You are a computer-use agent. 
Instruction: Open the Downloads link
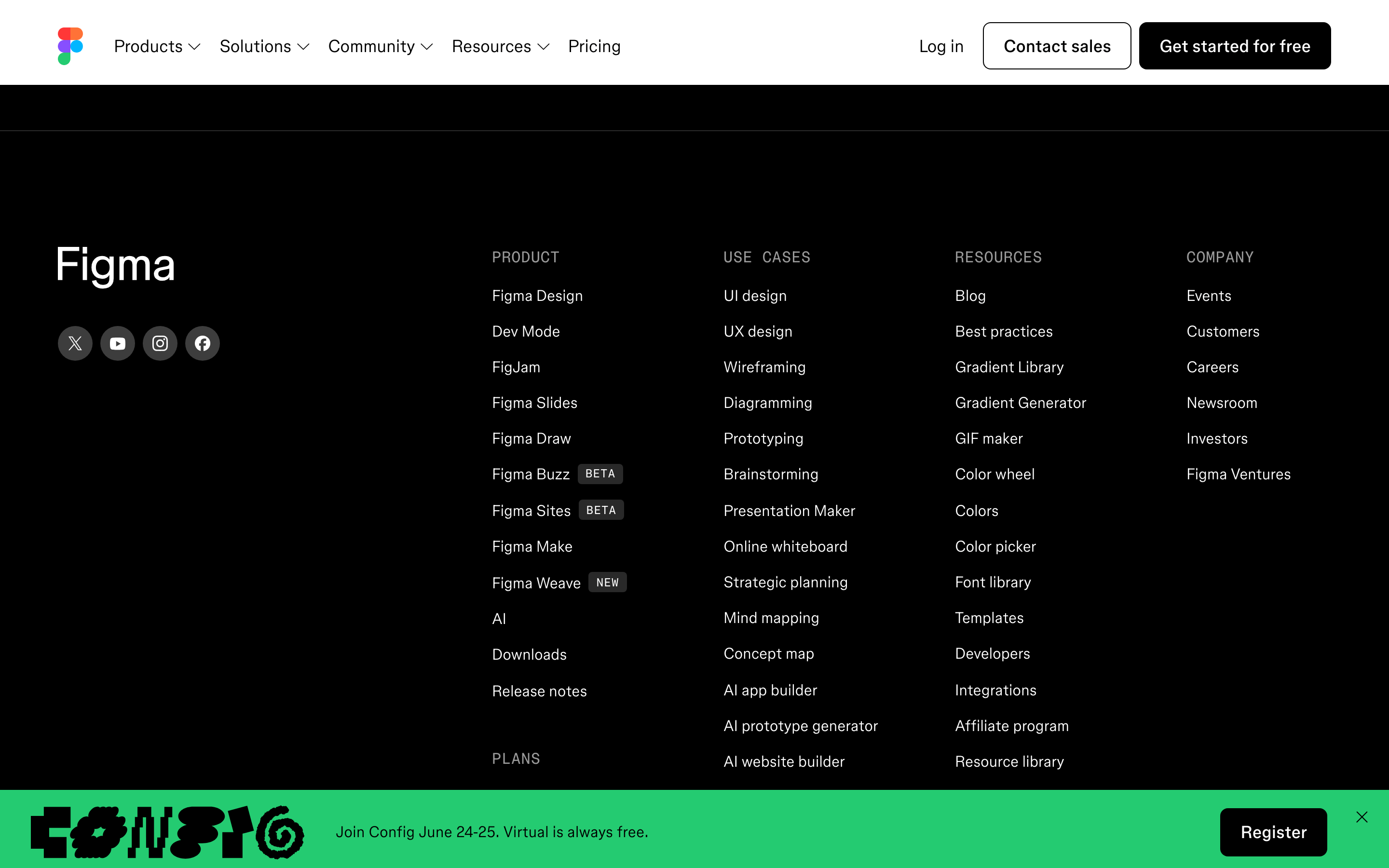tap(529, 654)
